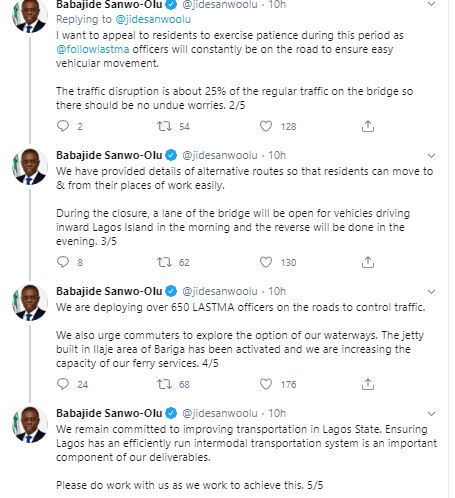Screen dimensions: 455x498
Task: Open the chevron menu on the 5/5 tweet
Action: 431,414
